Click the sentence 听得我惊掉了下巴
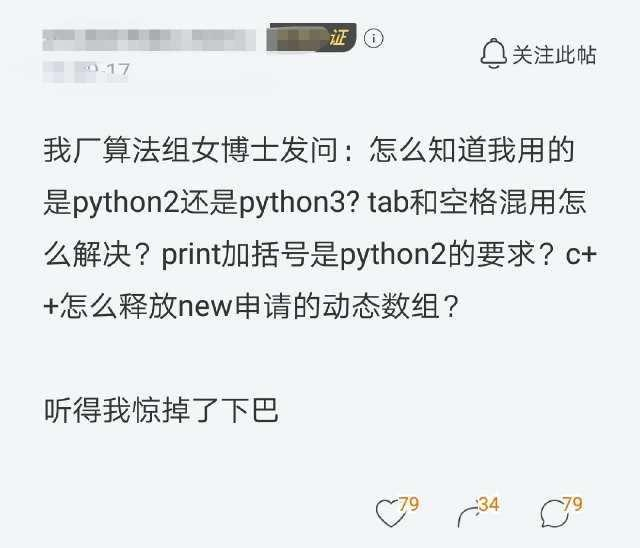This screenshot has height=548, width=640. [x=161, y=410]
